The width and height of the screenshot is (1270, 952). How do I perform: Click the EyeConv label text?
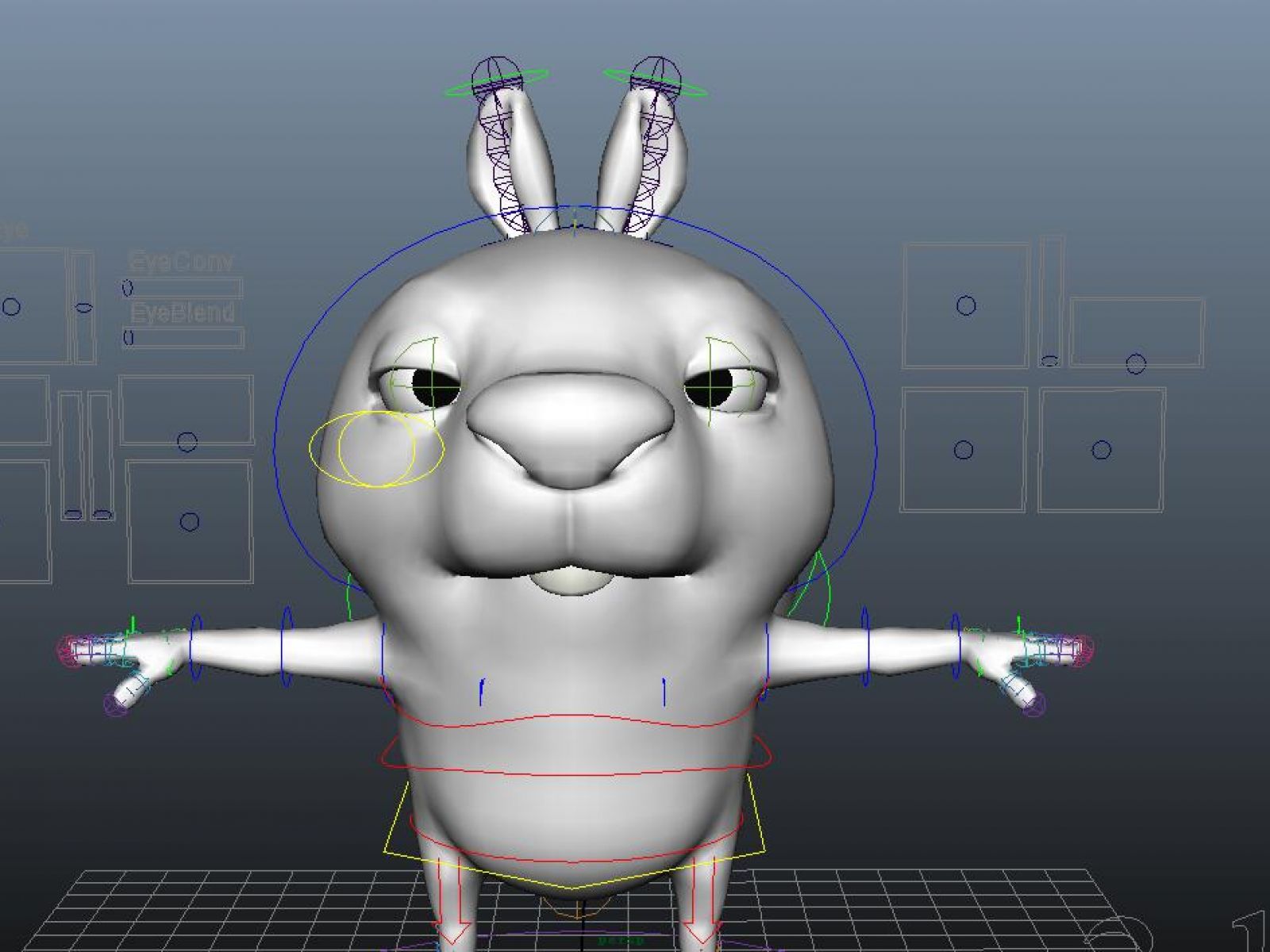click(181, 262)
